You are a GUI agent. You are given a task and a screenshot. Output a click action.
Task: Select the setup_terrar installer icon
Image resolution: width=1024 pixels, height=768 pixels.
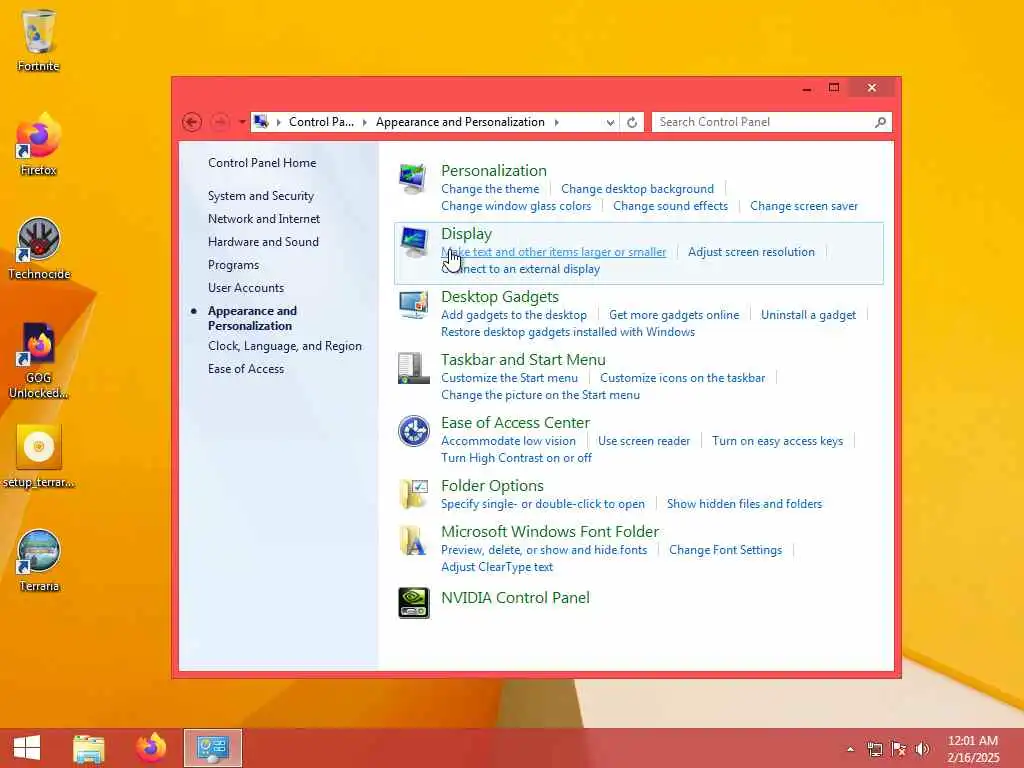39,456
